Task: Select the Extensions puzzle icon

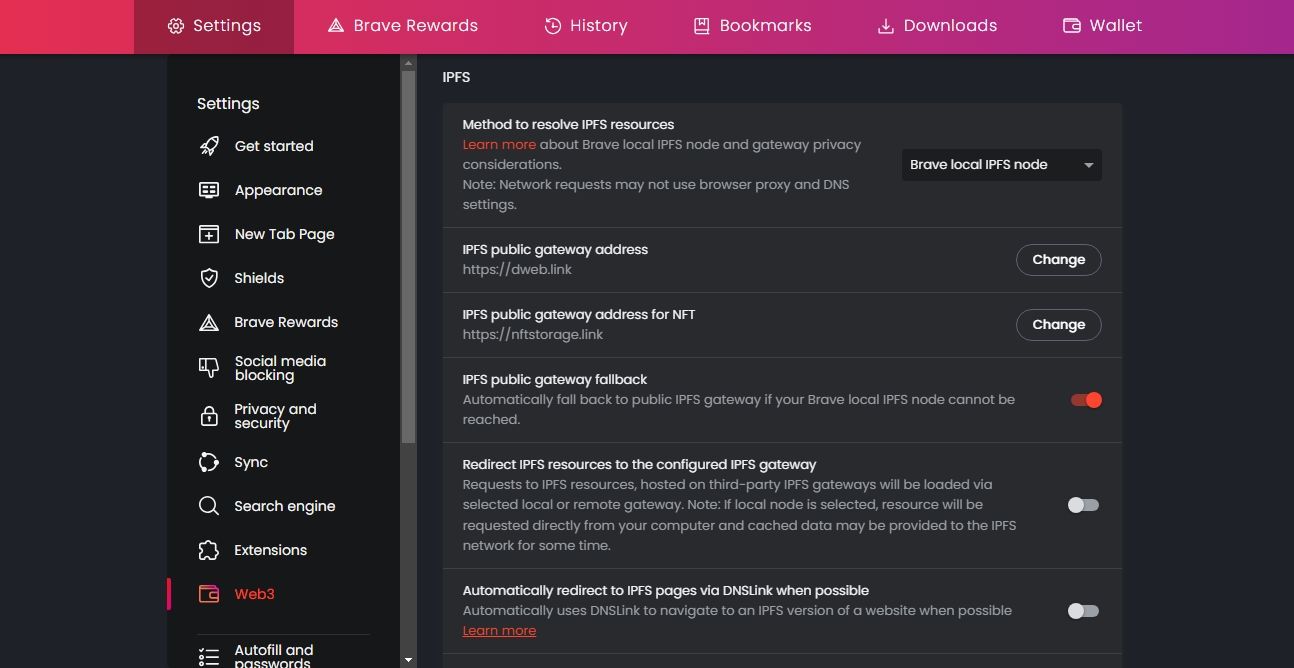Action: point(208,550)
